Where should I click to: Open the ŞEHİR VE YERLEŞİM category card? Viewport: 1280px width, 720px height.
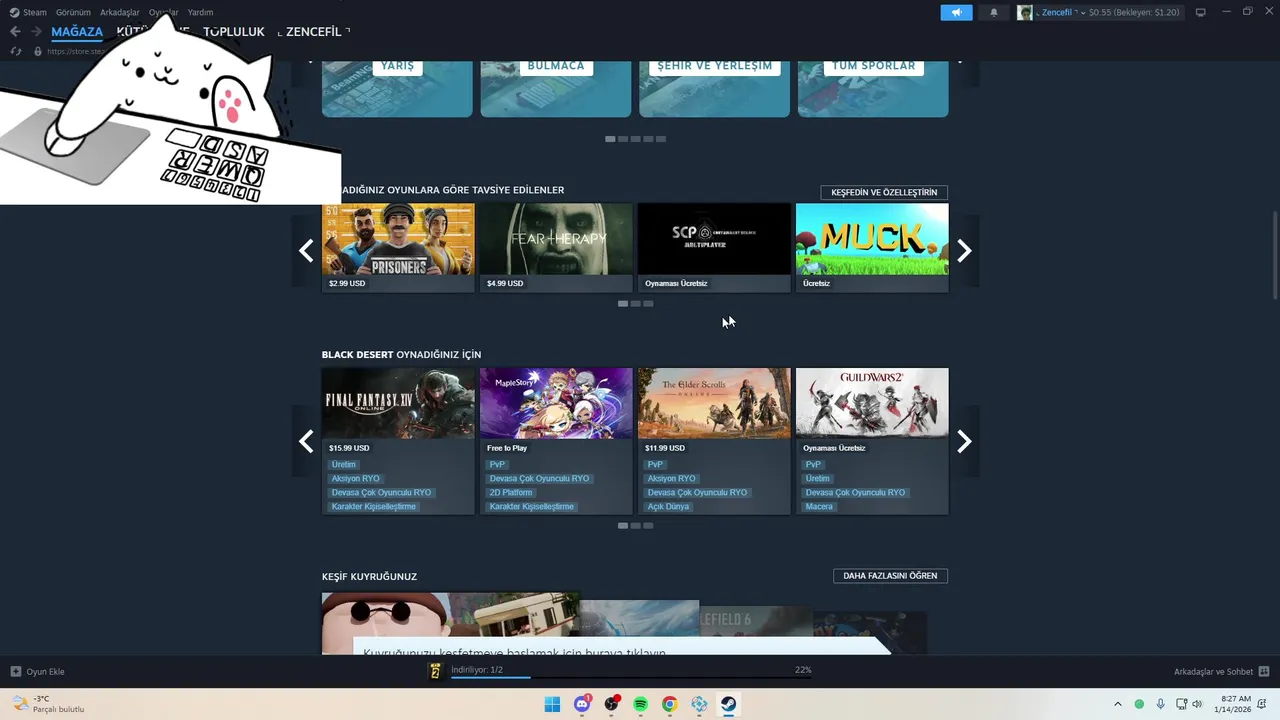pyautogui.click(x=714, y=88)
